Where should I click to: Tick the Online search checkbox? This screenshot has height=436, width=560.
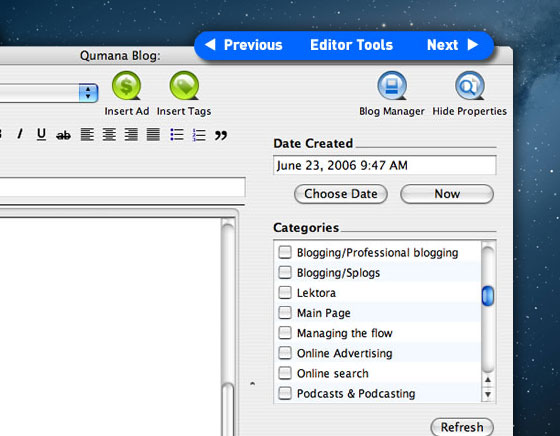(285, 373)
